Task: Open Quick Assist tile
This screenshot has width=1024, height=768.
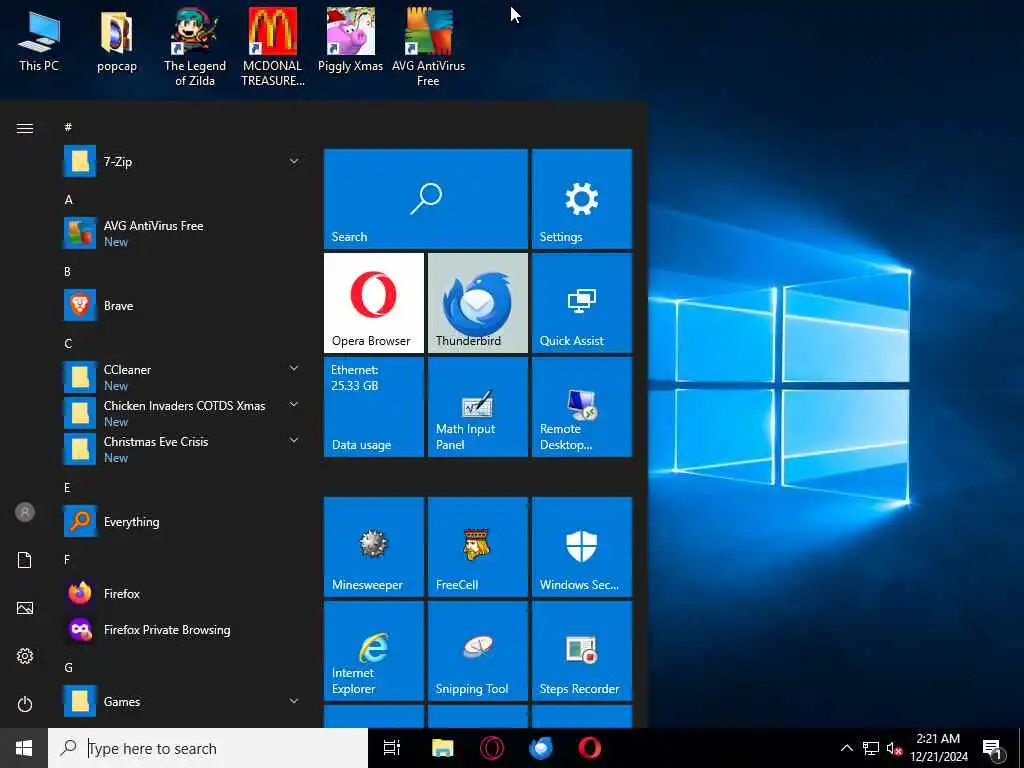Action: click(582, 303)
